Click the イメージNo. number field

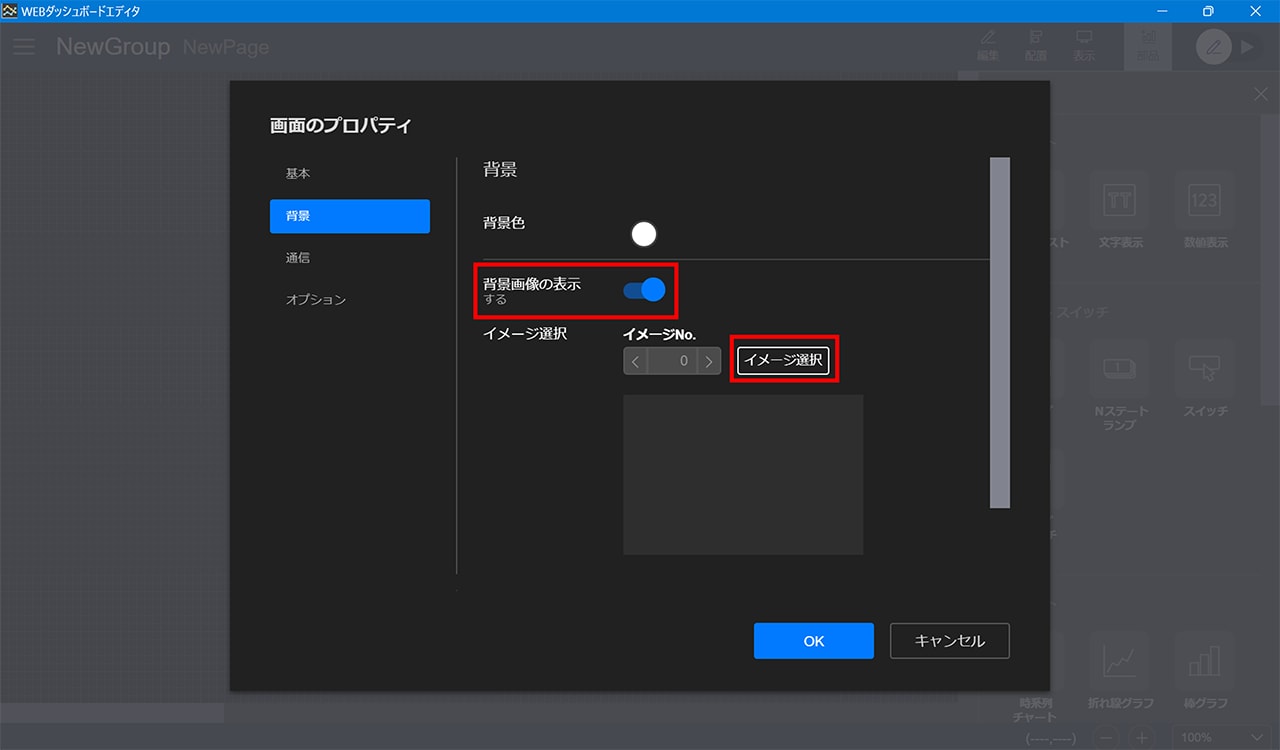pos(672,361)
